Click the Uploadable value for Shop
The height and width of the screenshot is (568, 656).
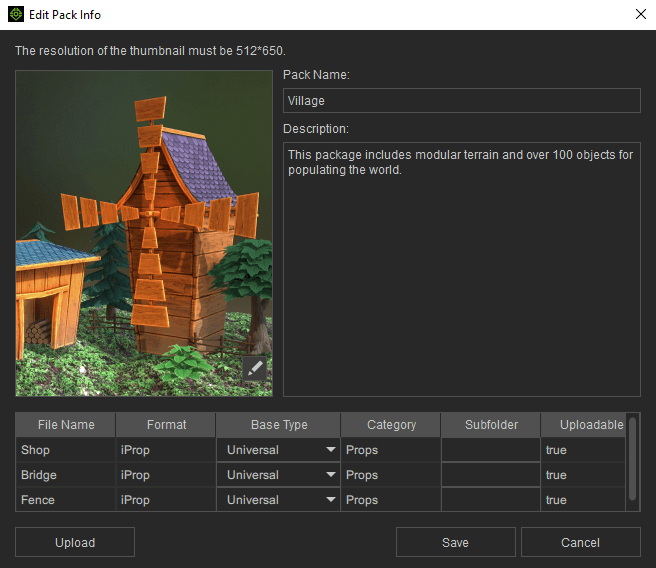582,450
